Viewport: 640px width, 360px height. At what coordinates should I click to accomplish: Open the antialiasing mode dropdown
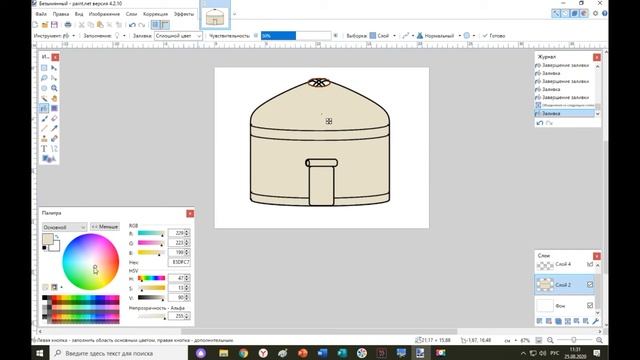coord(408,36)
